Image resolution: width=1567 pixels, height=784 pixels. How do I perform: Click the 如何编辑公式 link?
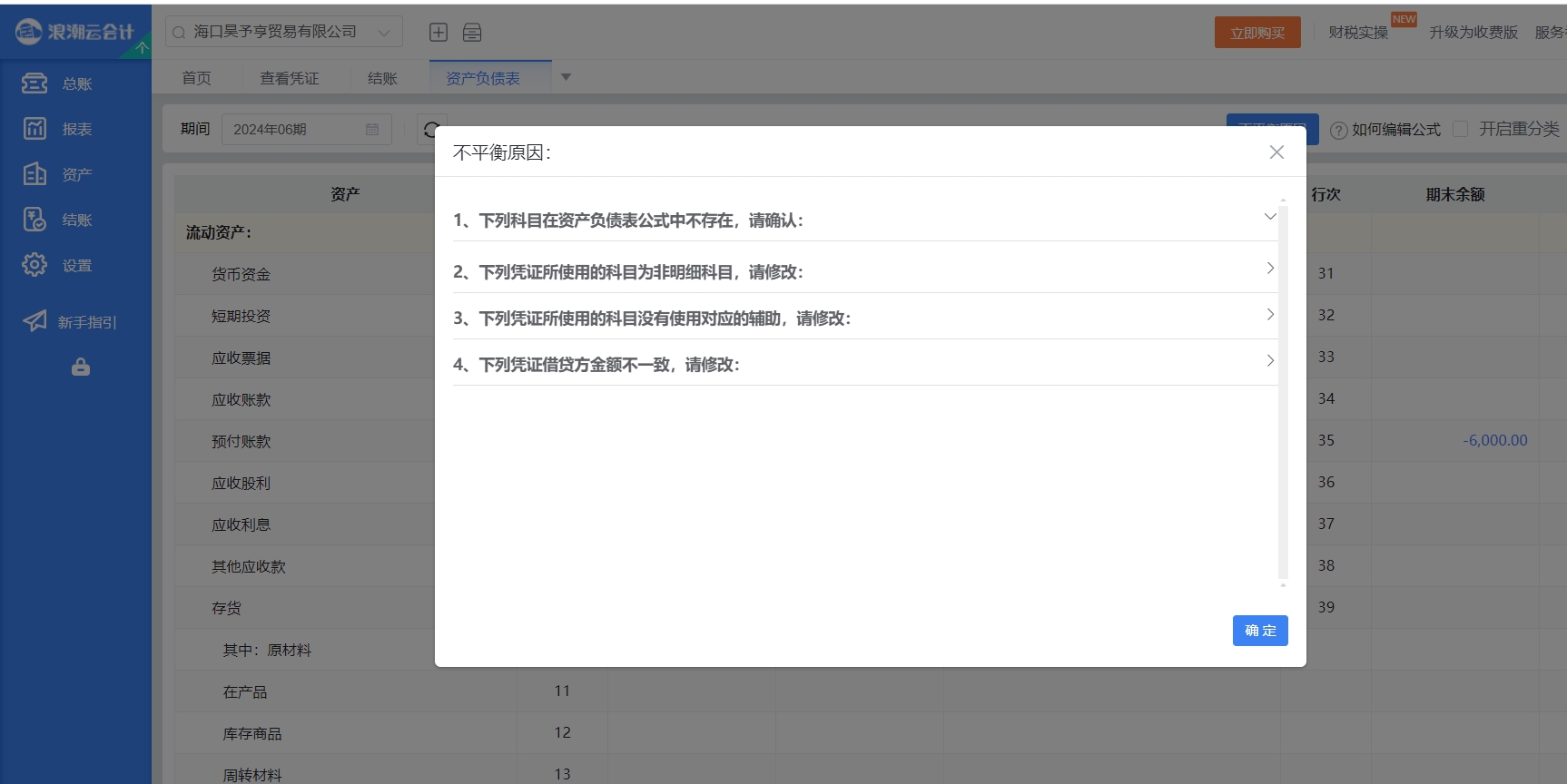(1396, 130)
